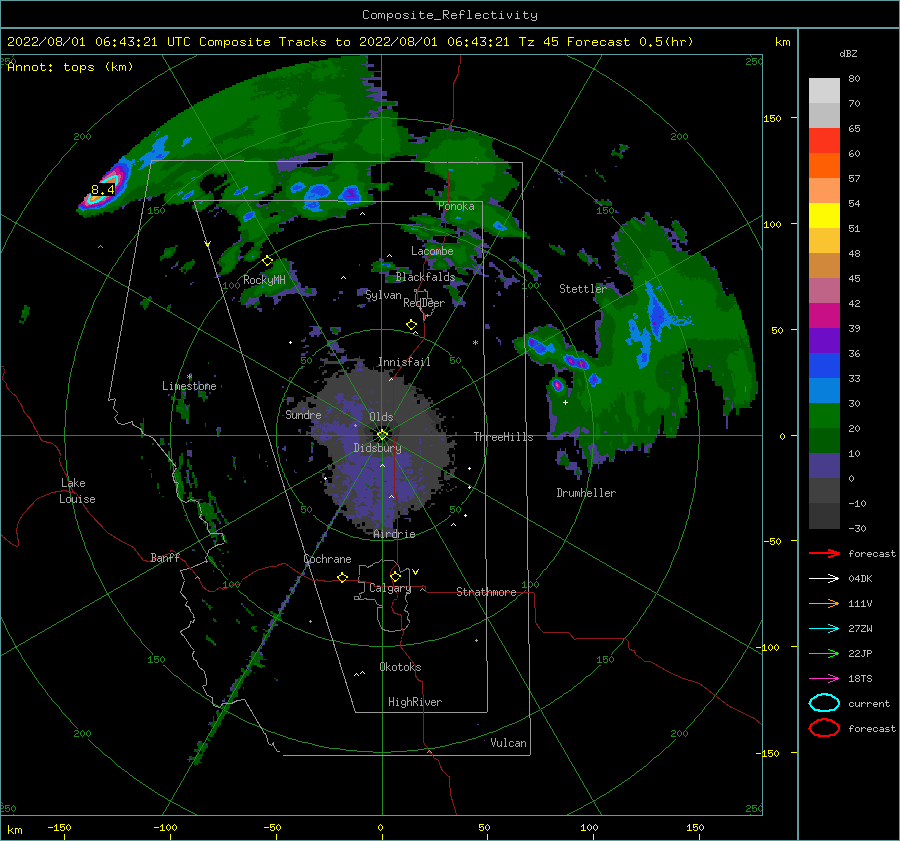Click the Okotoks label
This screenshot has width=900, height=841.
tap(400, 667)
